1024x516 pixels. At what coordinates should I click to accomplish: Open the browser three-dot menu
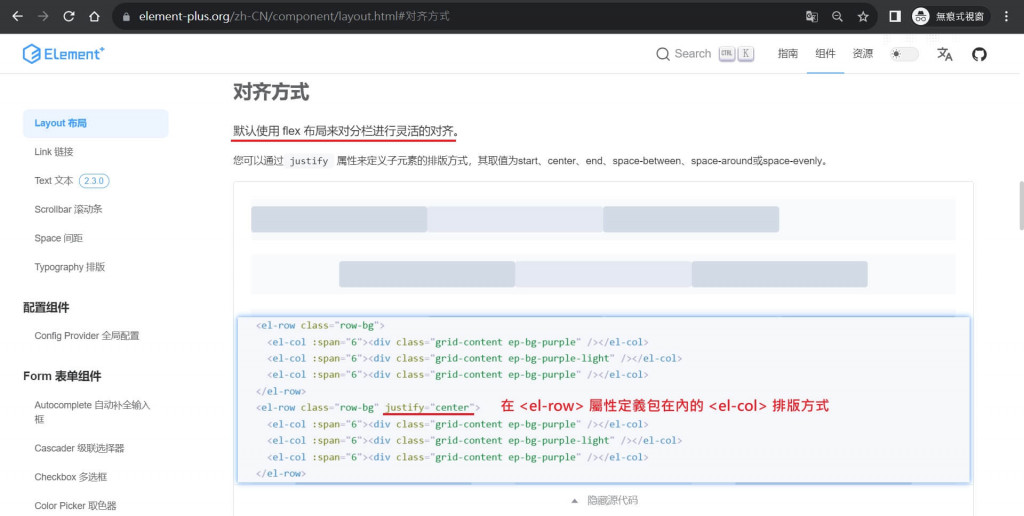(1006, 16)
